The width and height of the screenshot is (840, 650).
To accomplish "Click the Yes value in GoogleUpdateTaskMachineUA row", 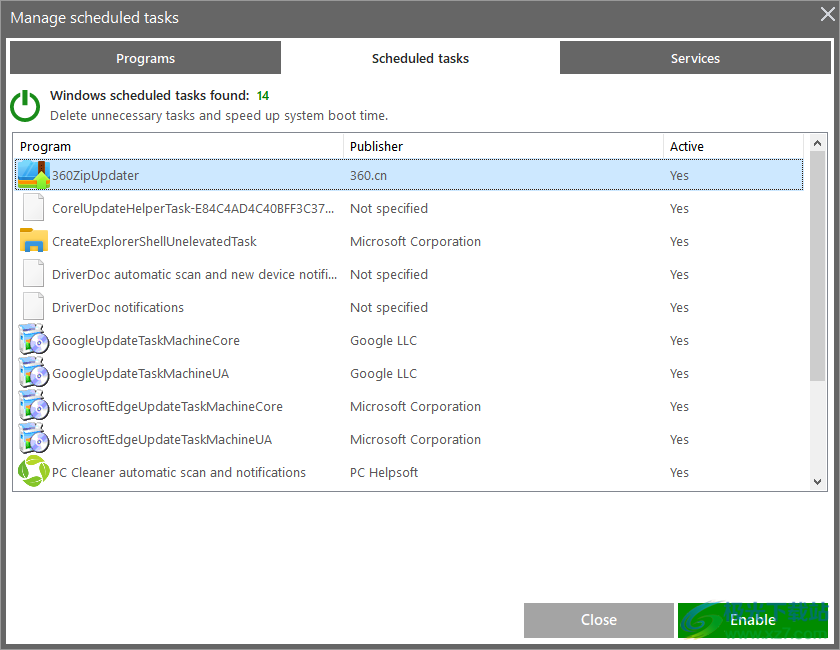I will point(679,373).
